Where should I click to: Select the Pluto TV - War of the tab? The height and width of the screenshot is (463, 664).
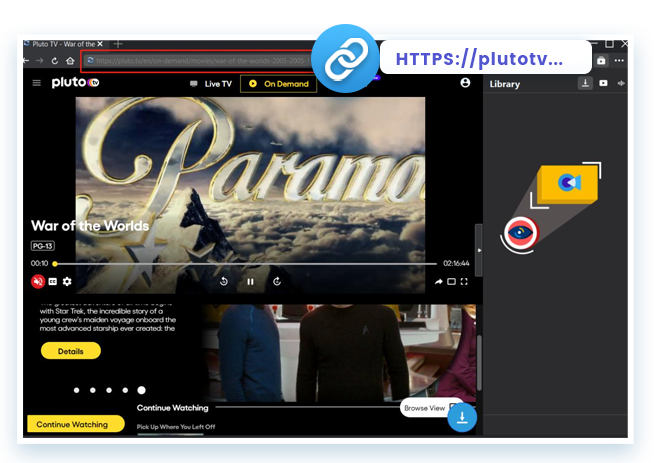(x=64, y=44)
